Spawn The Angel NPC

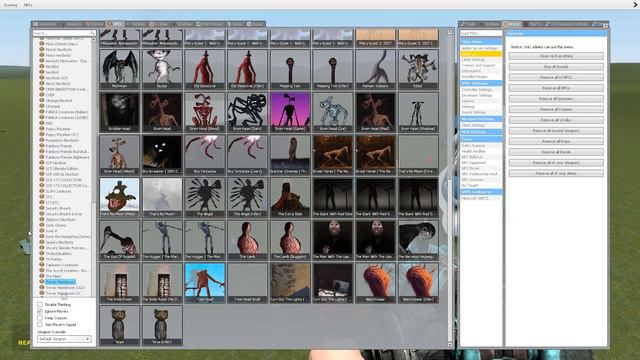click(x=204, y=197)
